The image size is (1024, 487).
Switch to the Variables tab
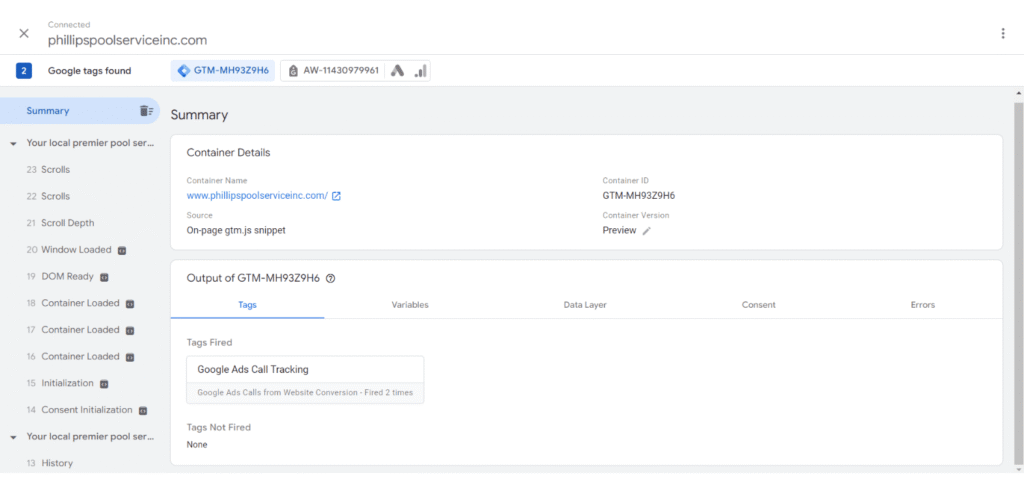[410, 305]
